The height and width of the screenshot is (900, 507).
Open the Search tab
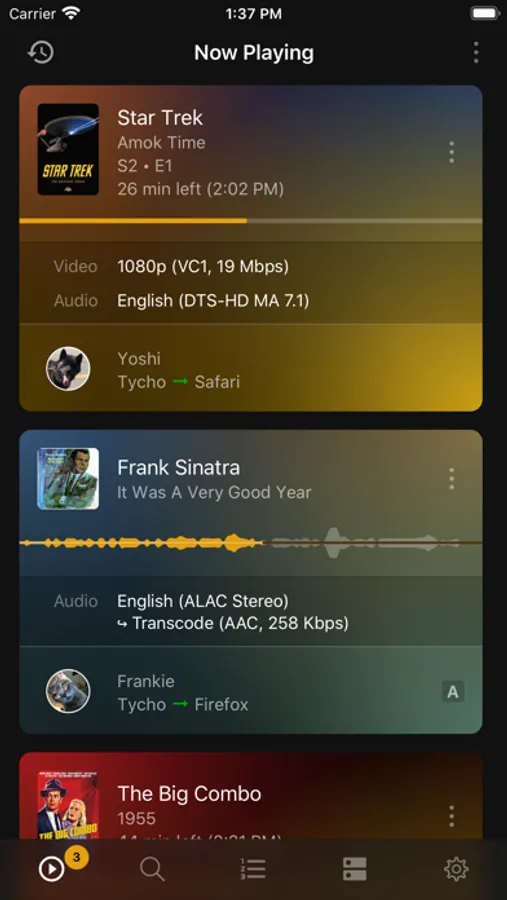pyautogui.click(x=152, y=870)
